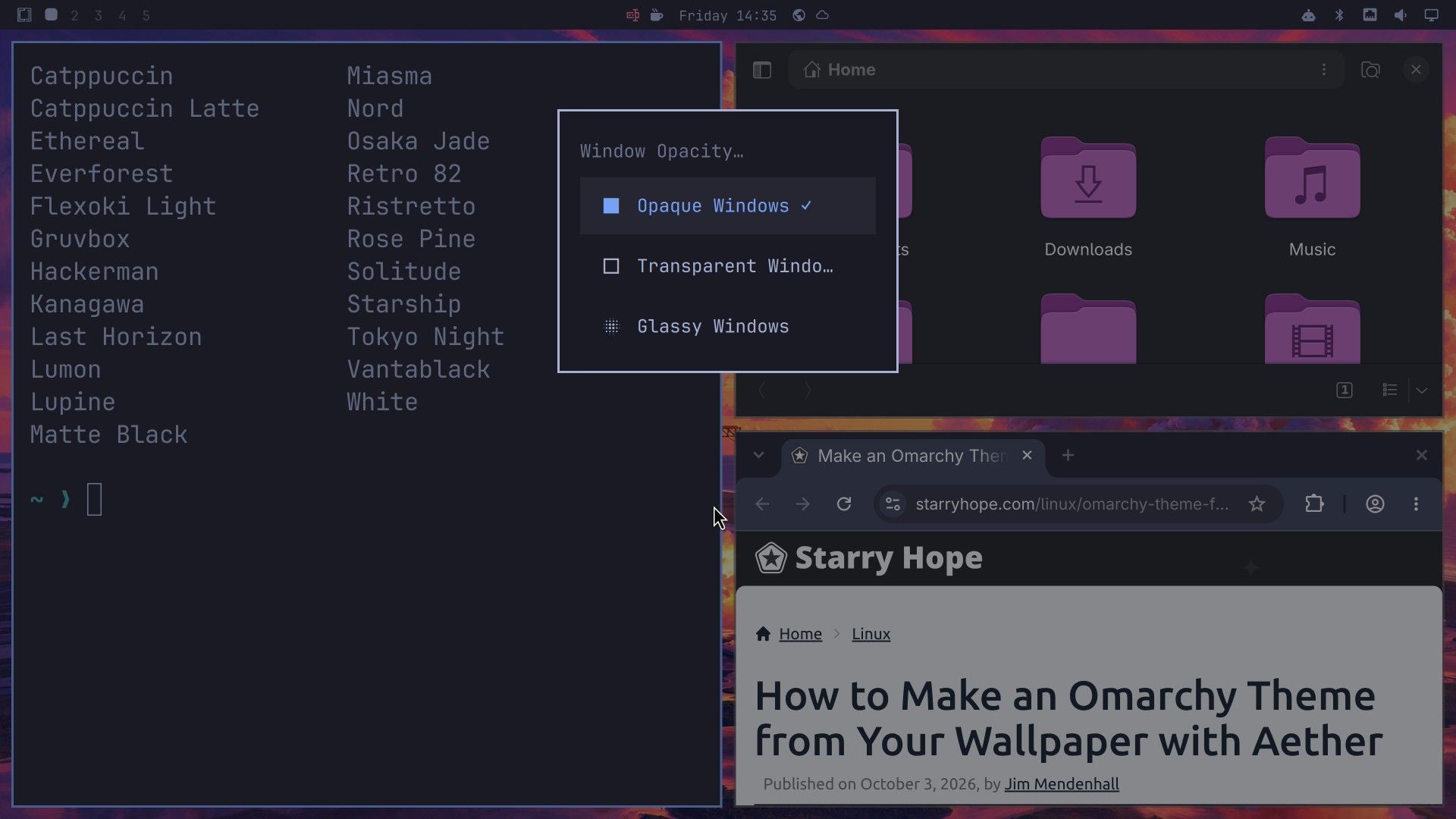The height and width of the screenshot is (819, 1456).
Task: Expand browser tab search dropdown
Action: pos(758,455)
